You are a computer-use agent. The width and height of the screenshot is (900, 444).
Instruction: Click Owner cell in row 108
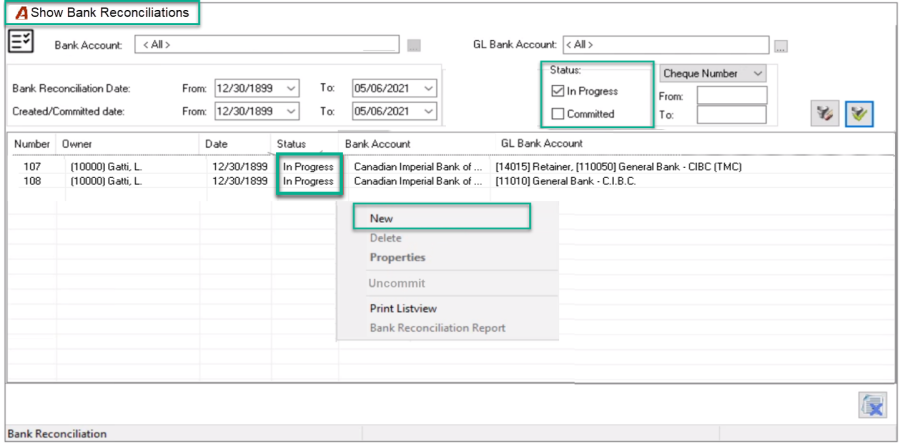click(x=106, y=181)
